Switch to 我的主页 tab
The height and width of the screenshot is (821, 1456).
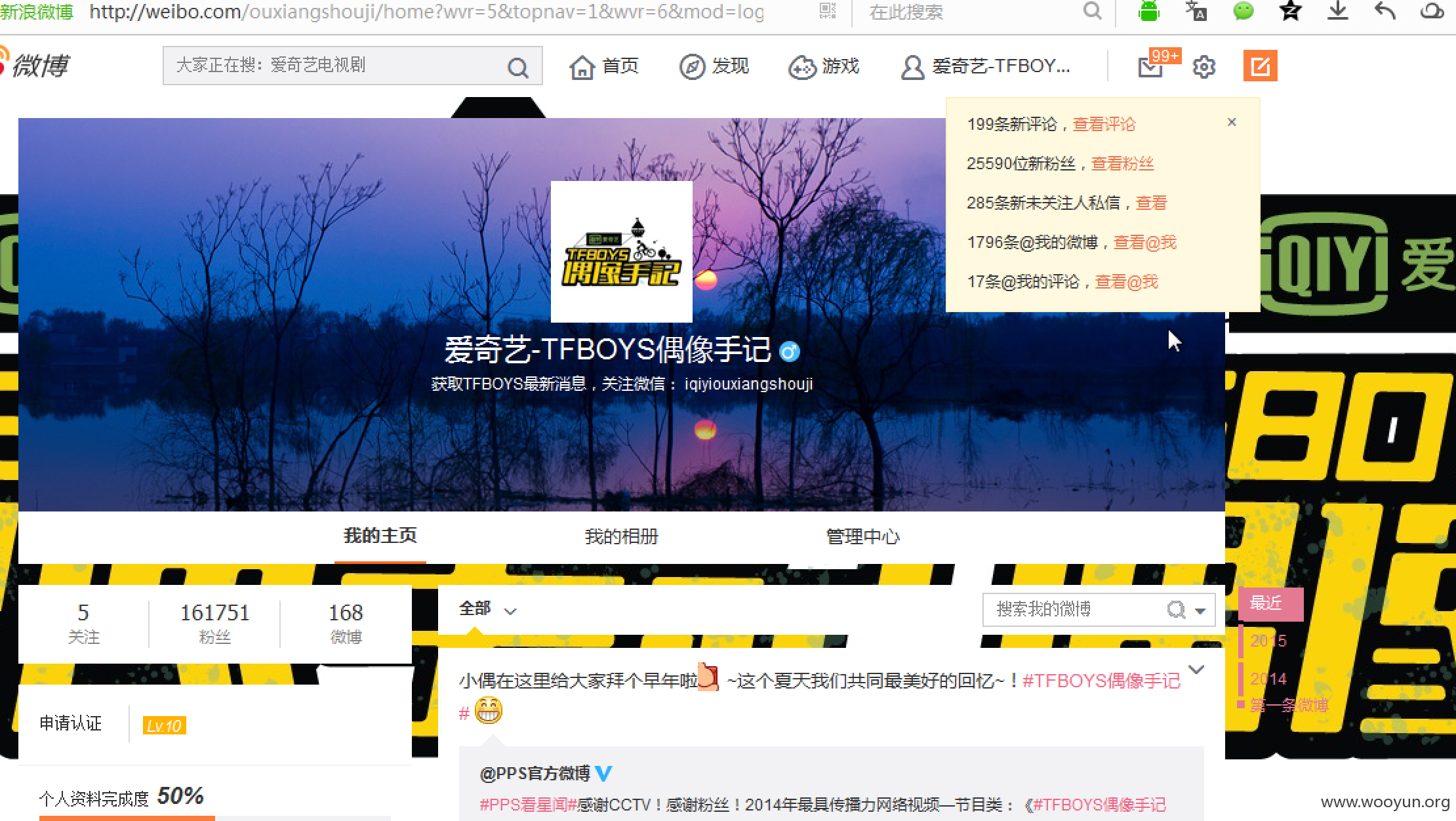coord(380,536)
